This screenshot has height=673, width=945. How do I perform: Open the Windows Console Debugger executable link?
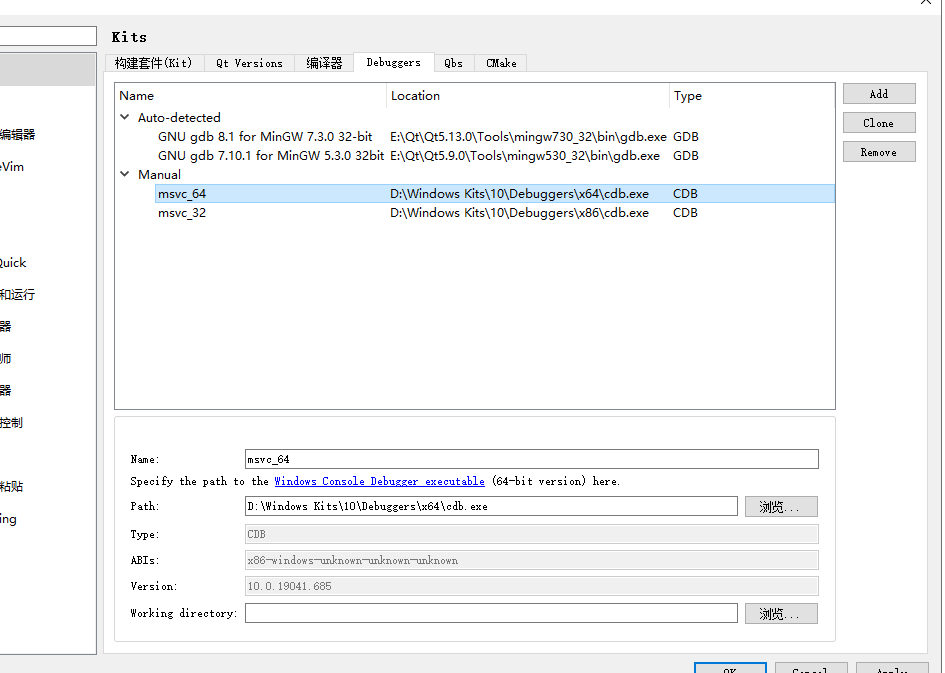379,481
